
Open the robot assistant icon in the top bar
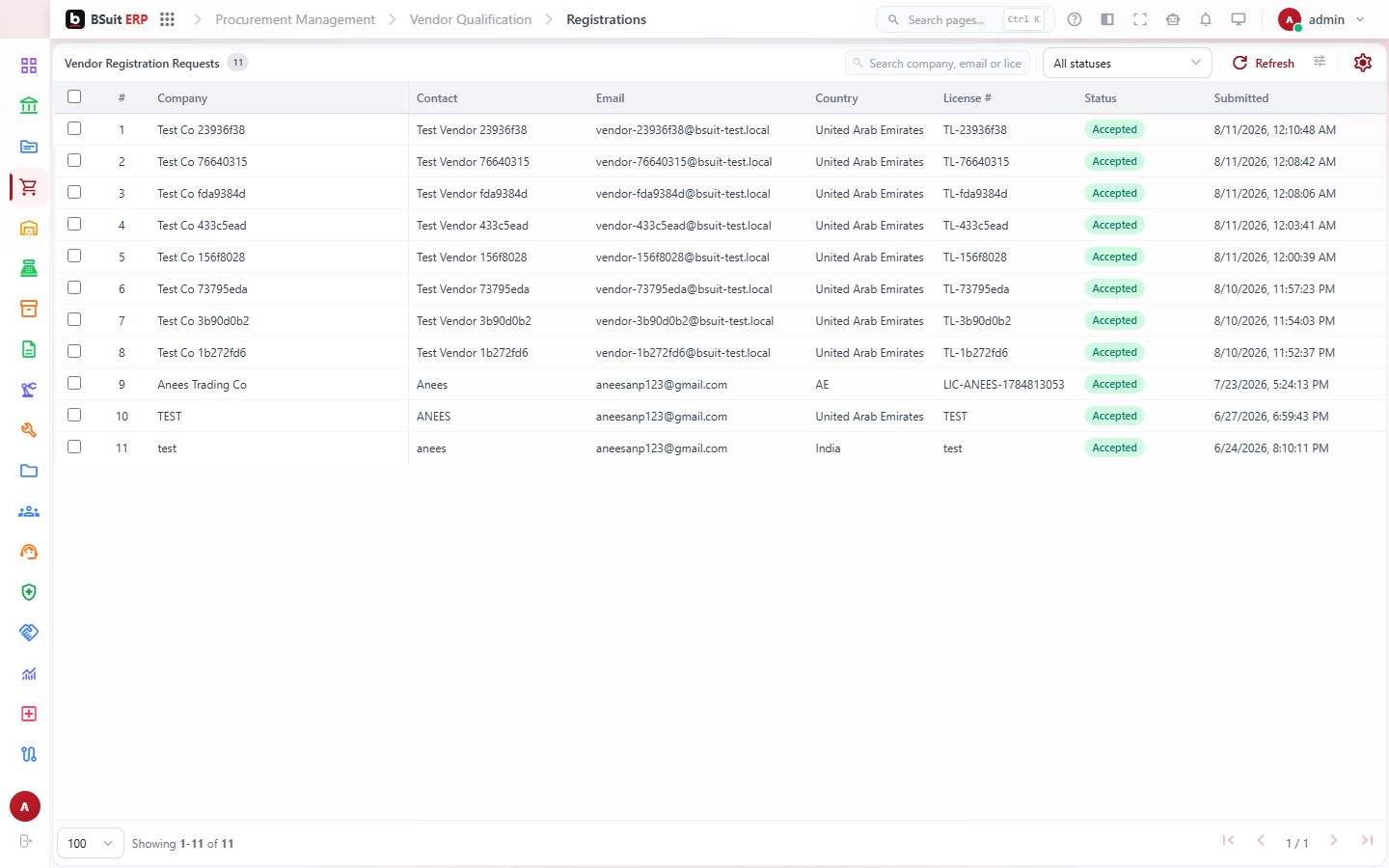click(x=1173, y=19)
